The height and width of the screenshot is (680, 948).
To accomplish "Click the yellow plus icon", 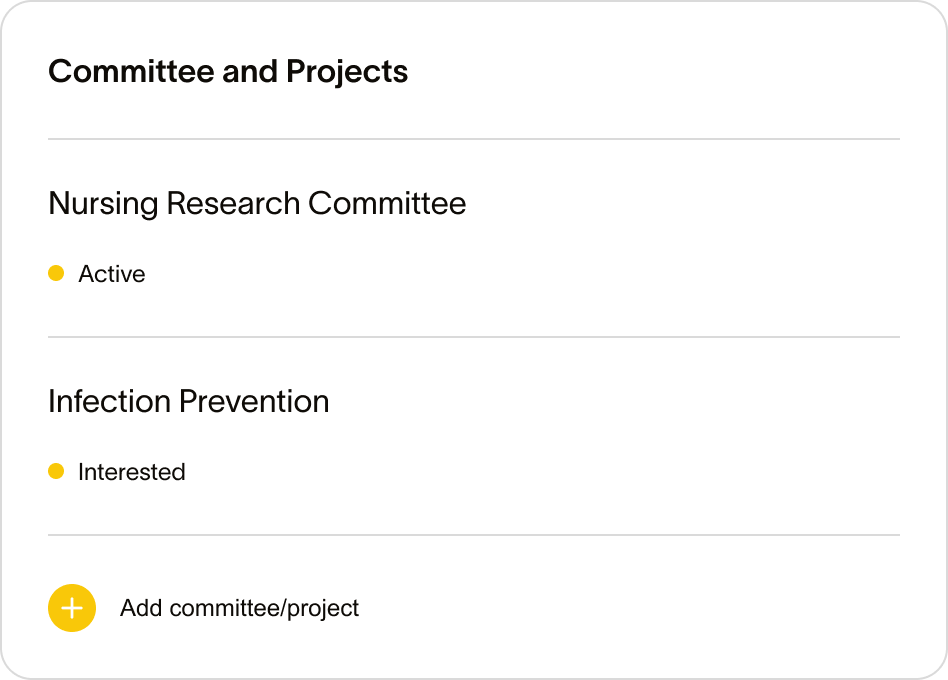I will coord(72,608).
